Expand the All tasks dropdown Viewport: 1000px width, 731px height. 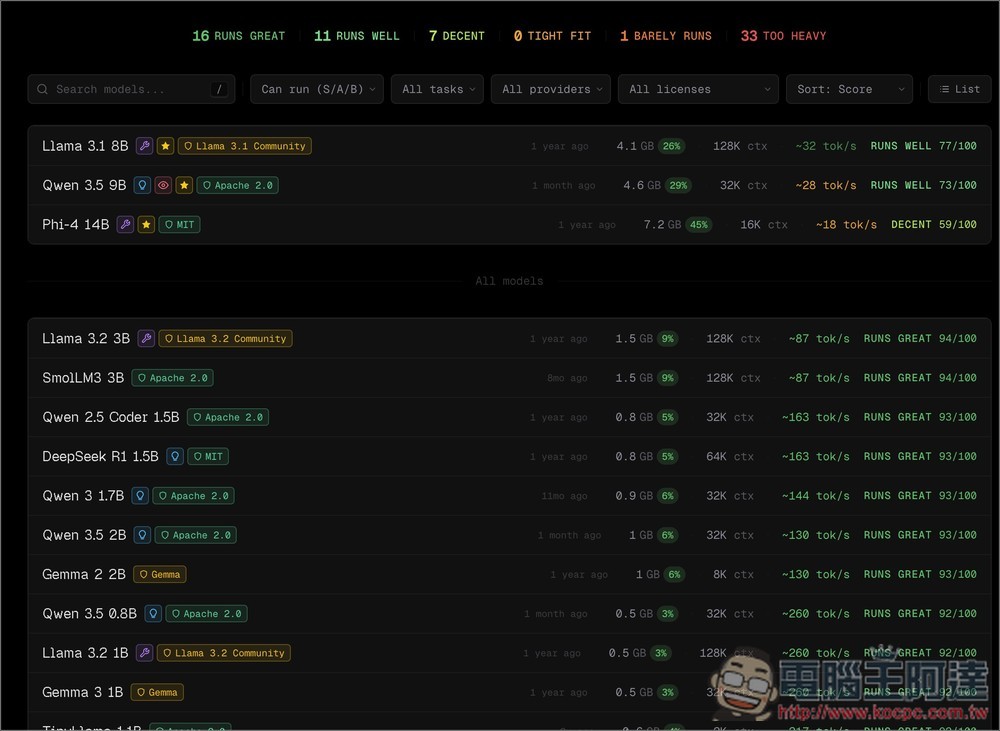(x=437, y=89)
